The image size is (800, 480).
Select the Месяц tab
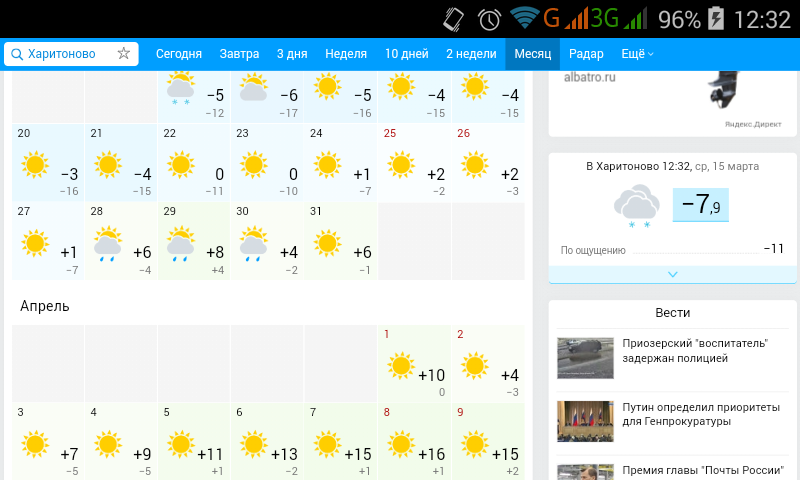[533, 54]
